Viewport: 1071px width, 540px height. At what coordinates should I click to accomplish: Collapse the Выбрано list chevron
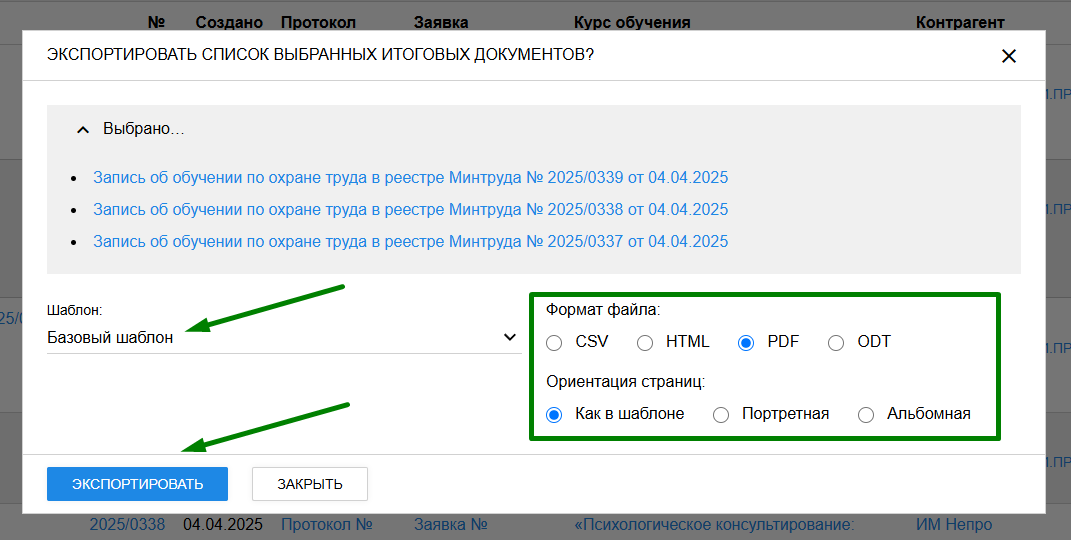83,129
